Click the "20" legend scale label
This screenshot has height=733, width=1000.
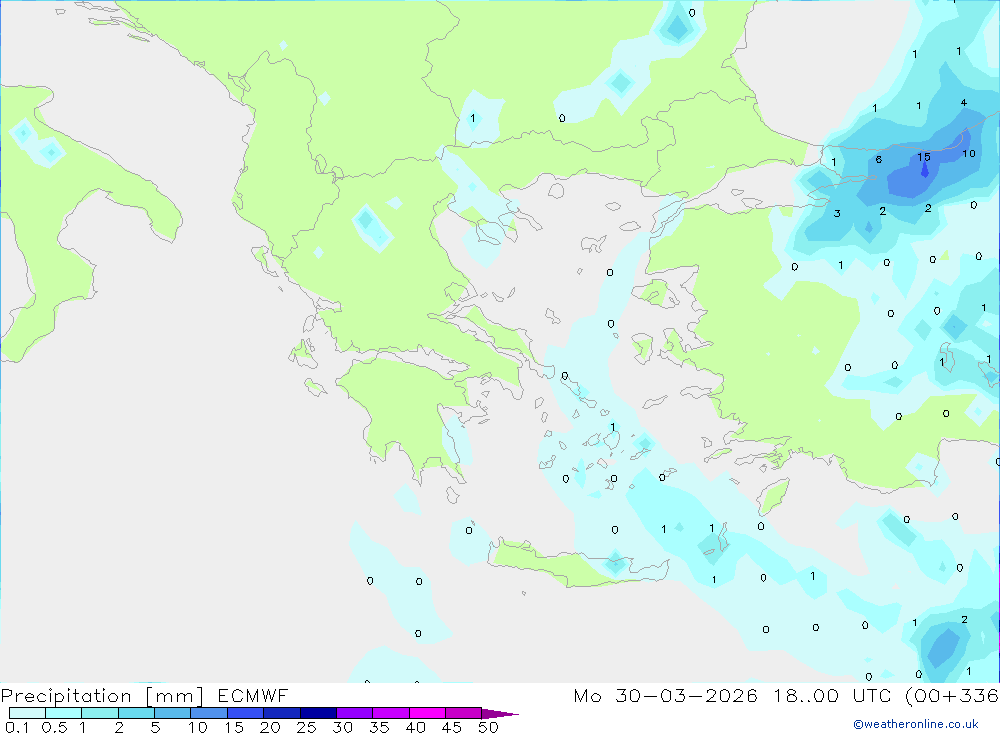[270, 727]
